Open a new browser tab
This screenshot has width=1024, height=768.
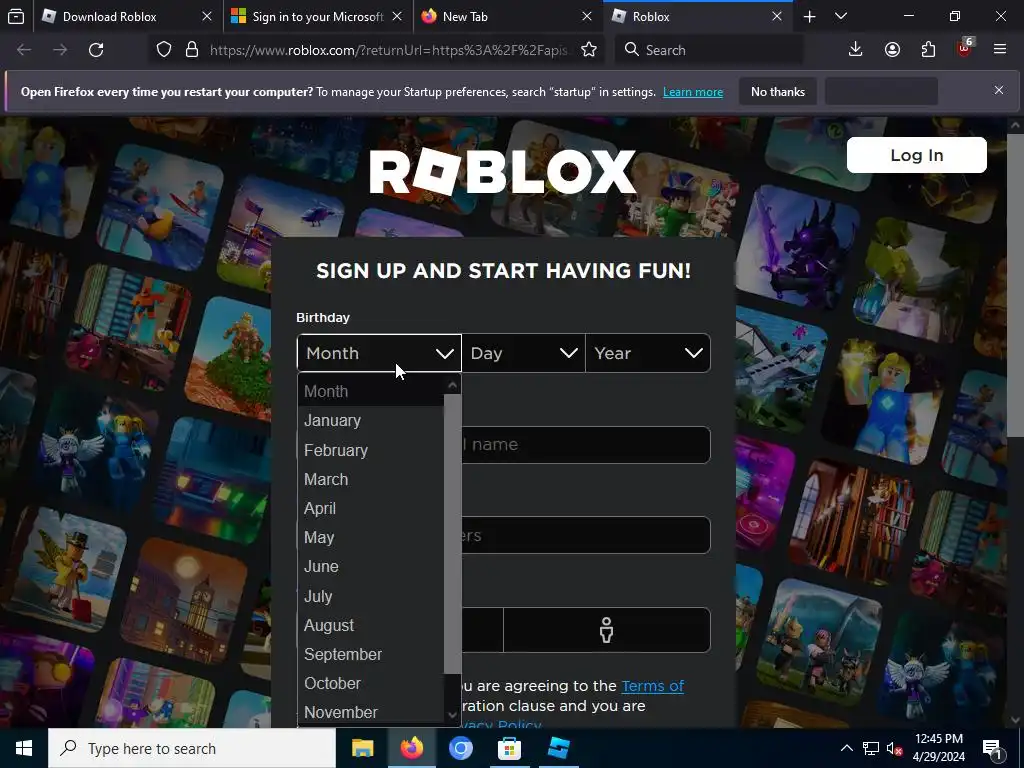point(809,17)
